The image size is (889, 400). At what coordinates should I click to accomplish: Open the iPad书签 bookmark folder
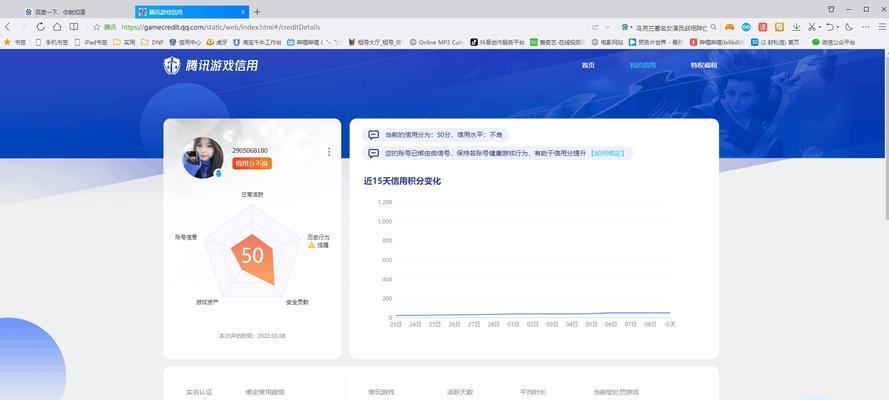click(x=91, y=42)
